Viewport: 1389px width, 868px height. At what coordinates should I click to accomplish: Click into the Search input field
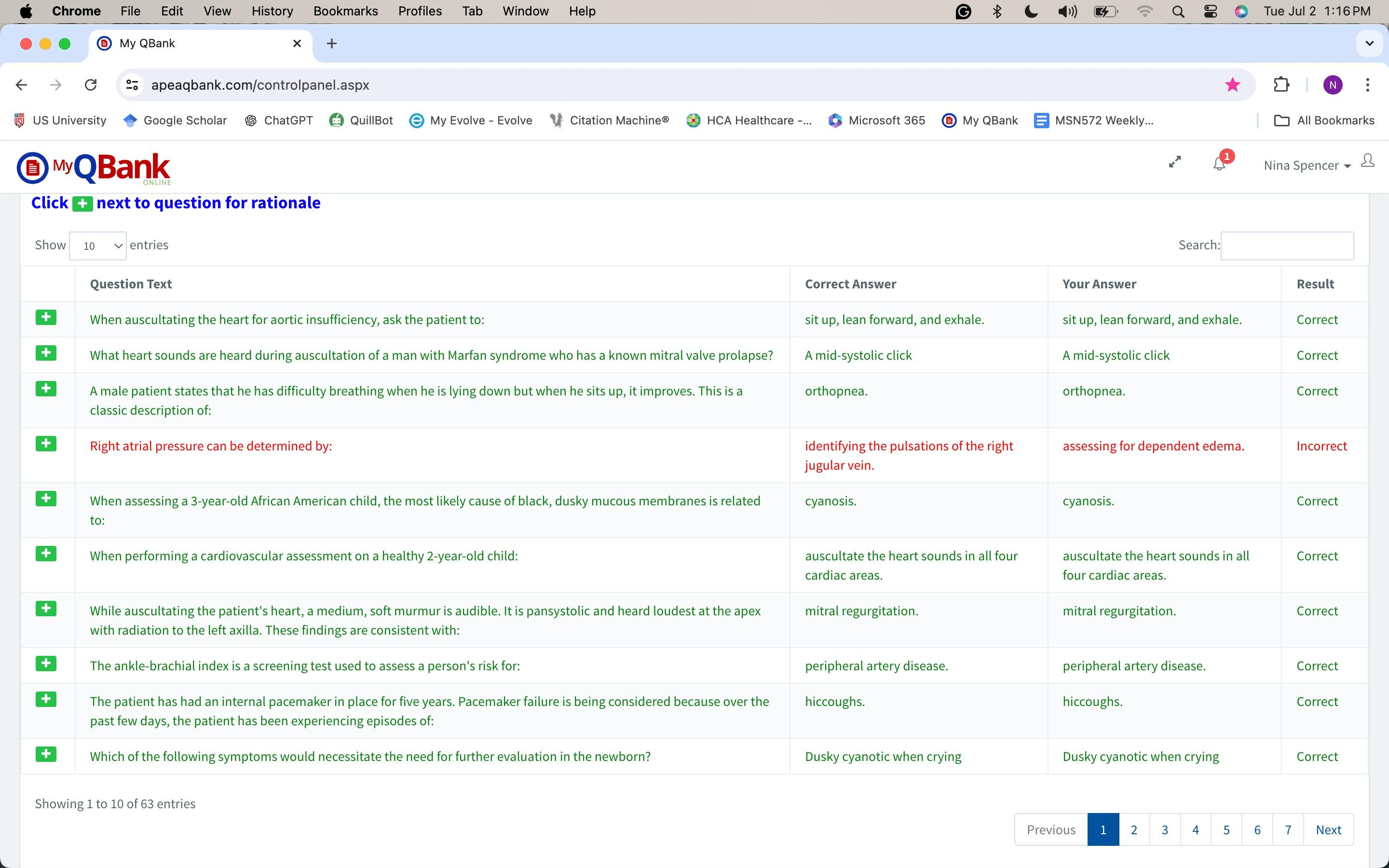(1286, 246)
